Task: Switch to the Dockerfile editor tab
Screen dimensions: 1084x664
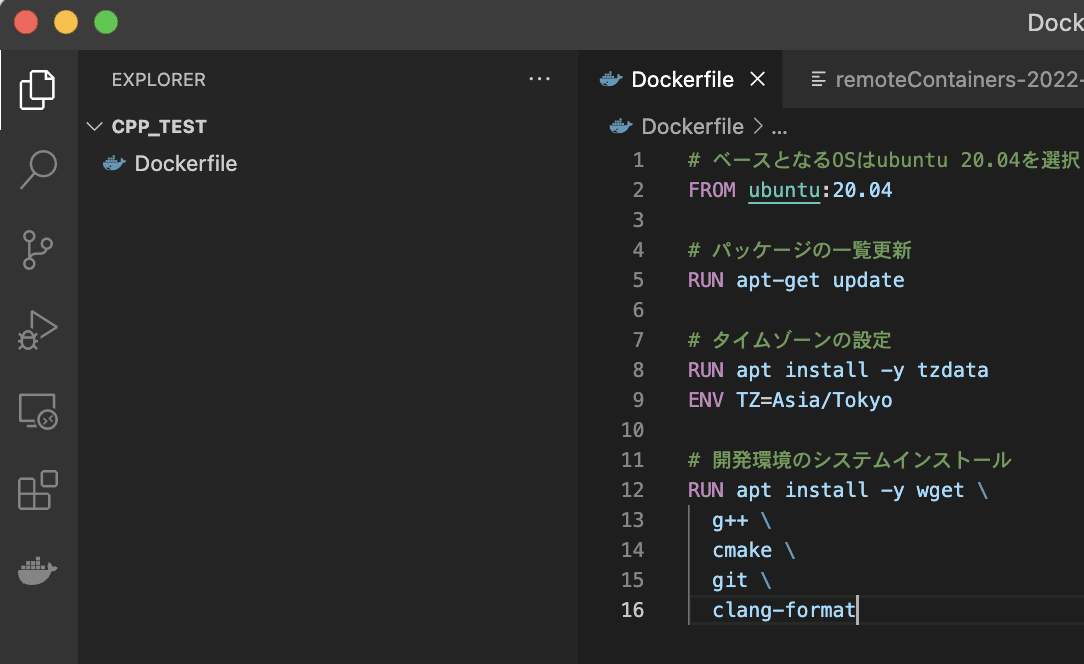Action: 682,79
